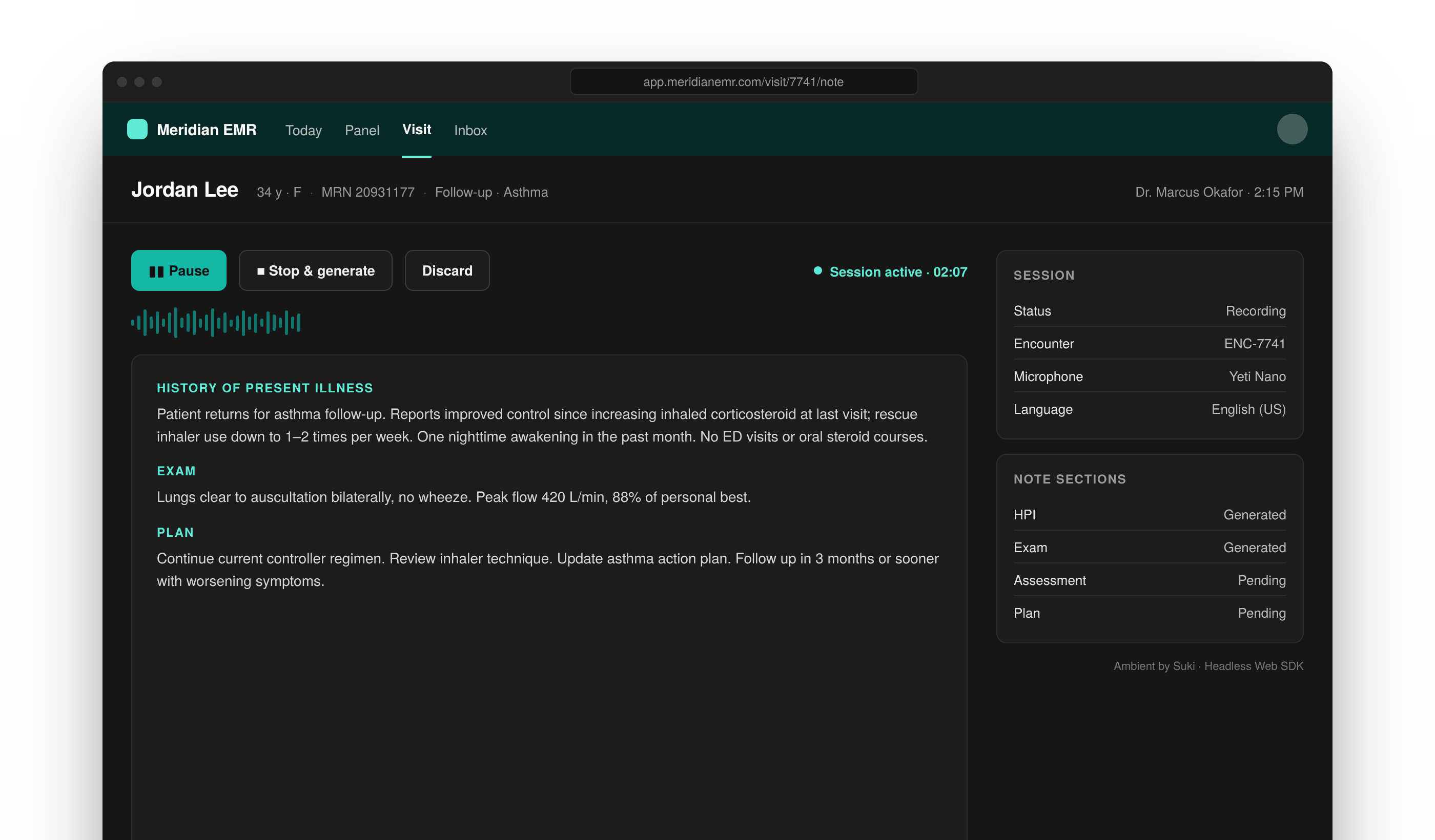
Task: Click the Microphone Yeti Nano row
Action: (1150, 376)
